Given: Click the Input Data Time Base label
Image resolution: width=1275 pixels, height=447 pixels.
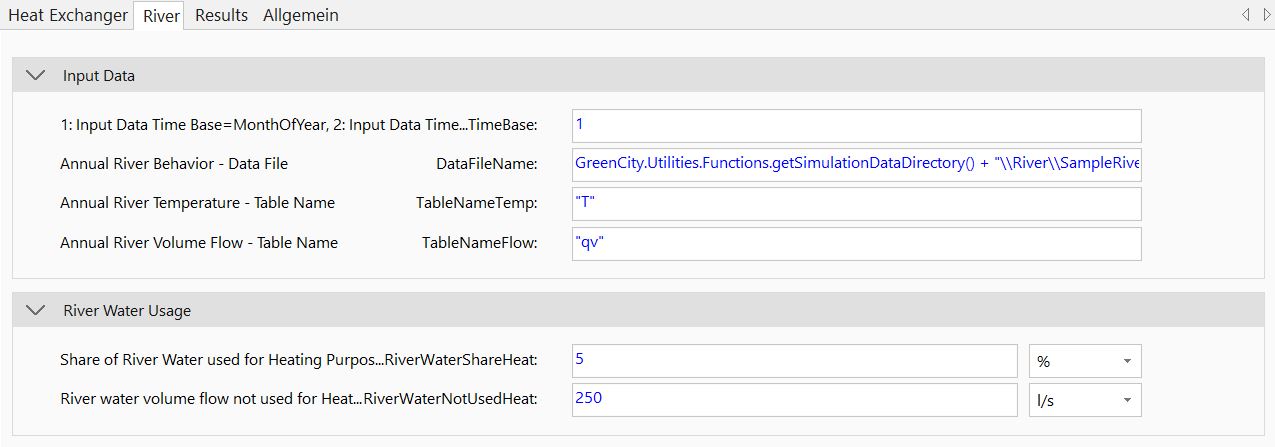Looking at the screenshot, I should coord(298,124).
